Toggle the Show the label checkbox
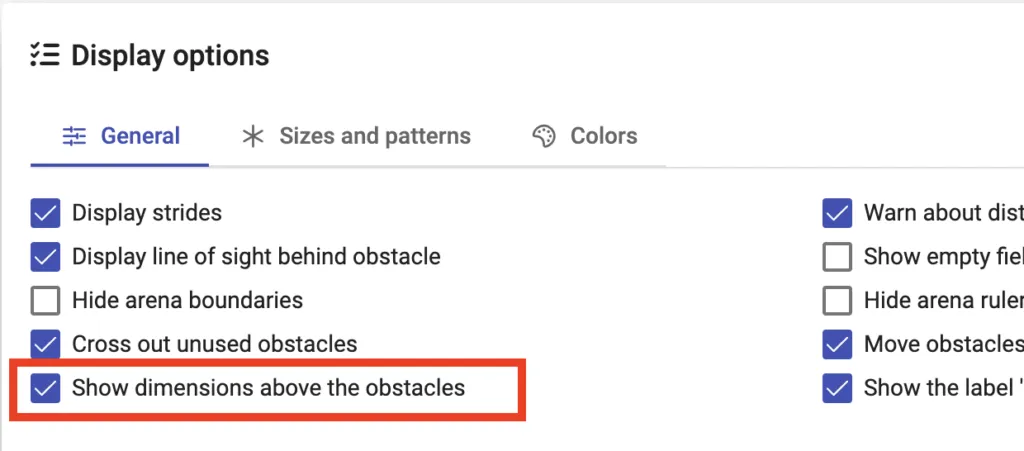The width and height of the screenshot is (1024, 451). pos(837,388)
